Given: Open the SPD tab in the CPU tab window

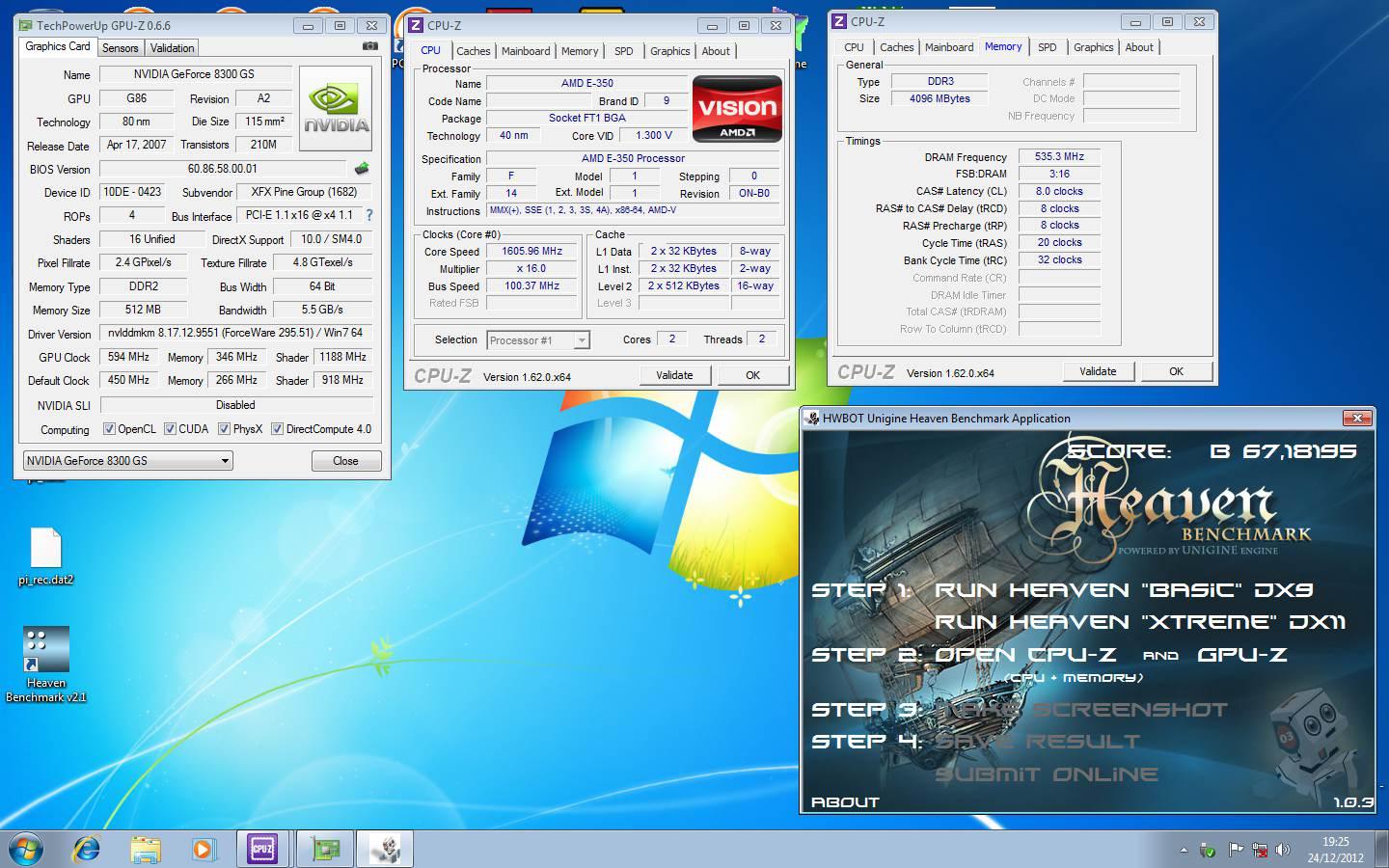Looking at the screenshot, I should click(x=624, y=51).
